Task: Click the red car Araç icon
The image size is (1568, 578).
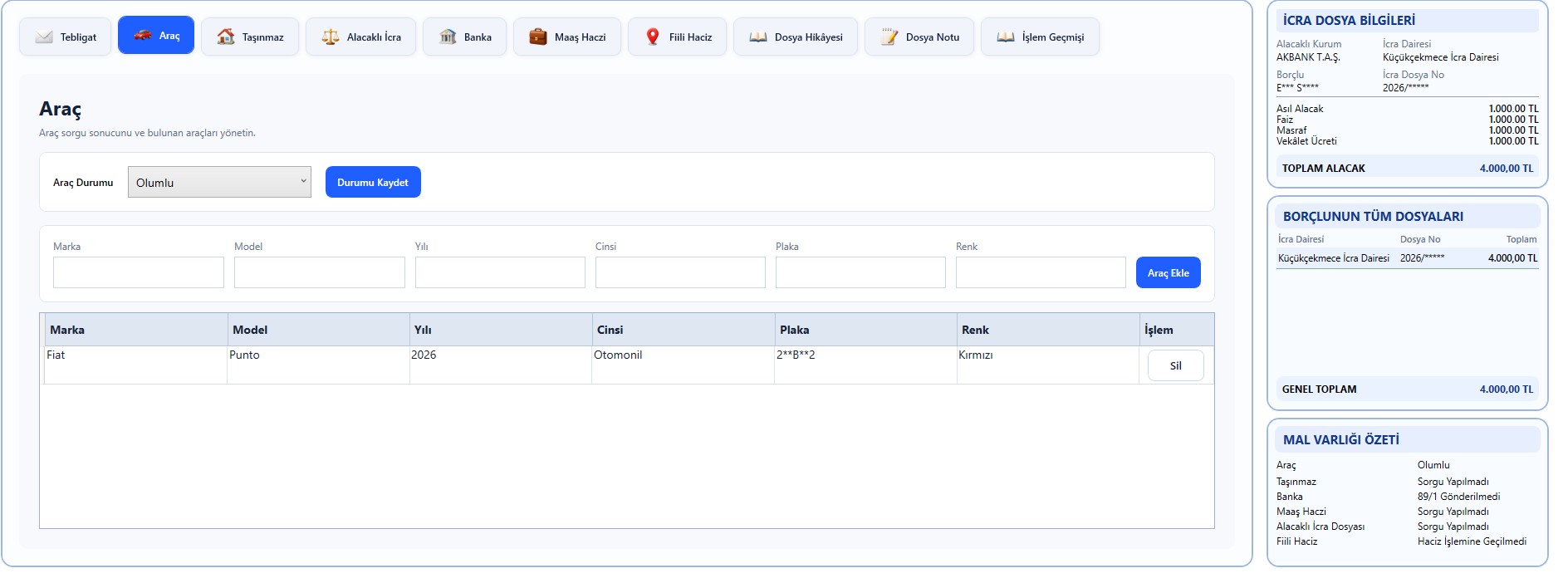Action: click(143, 35)
